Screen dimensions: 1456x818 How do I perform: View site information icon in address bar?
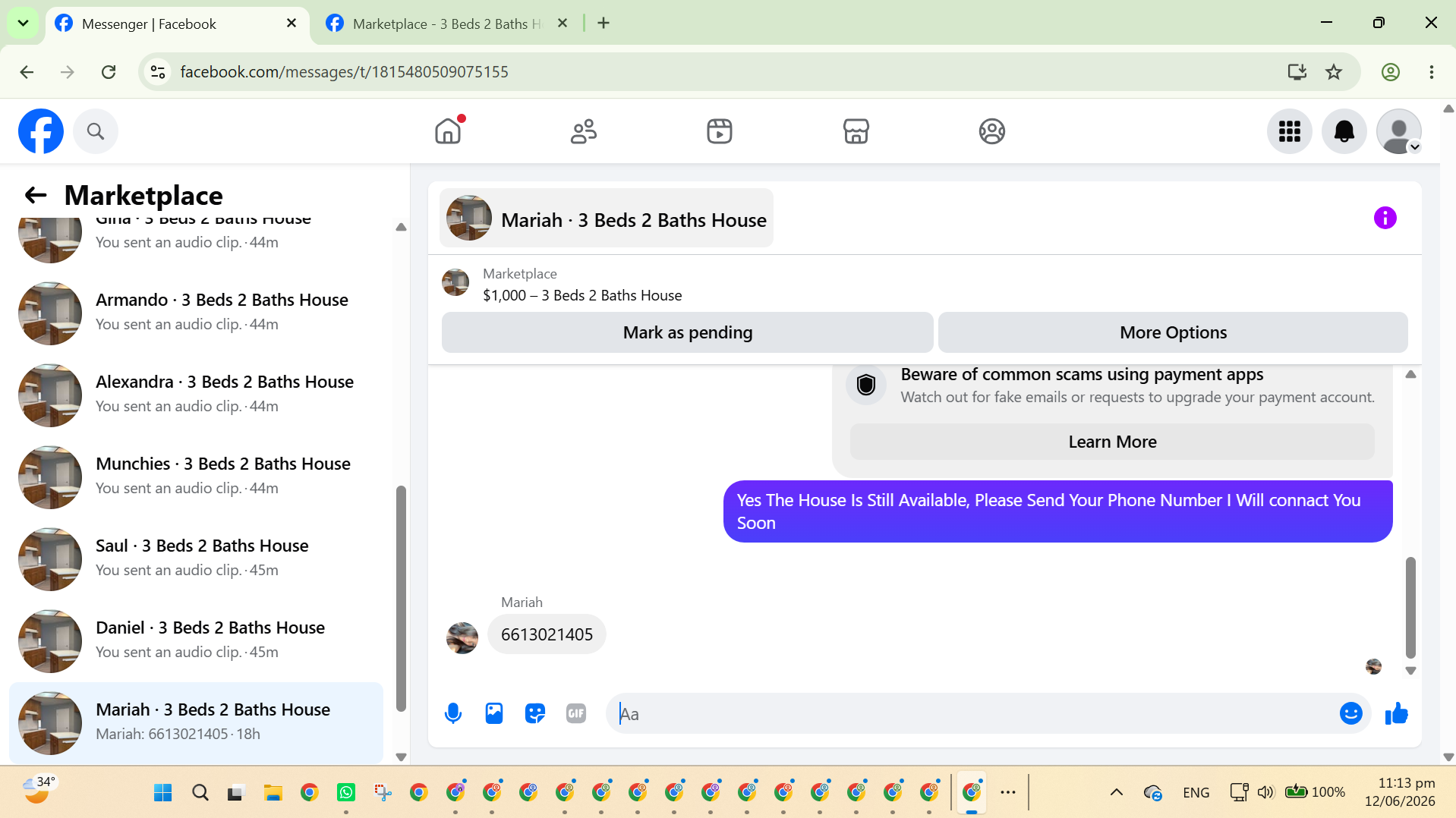click(x=158, y=72)
